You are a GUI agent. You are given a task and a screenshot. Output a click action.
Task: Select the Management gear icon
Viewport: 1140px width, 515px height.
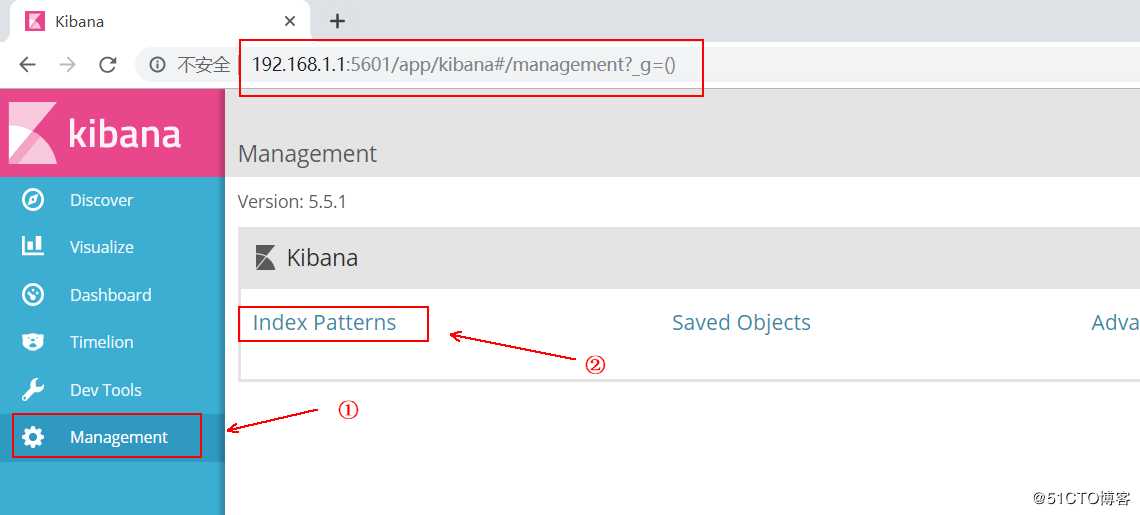(33, 437)
